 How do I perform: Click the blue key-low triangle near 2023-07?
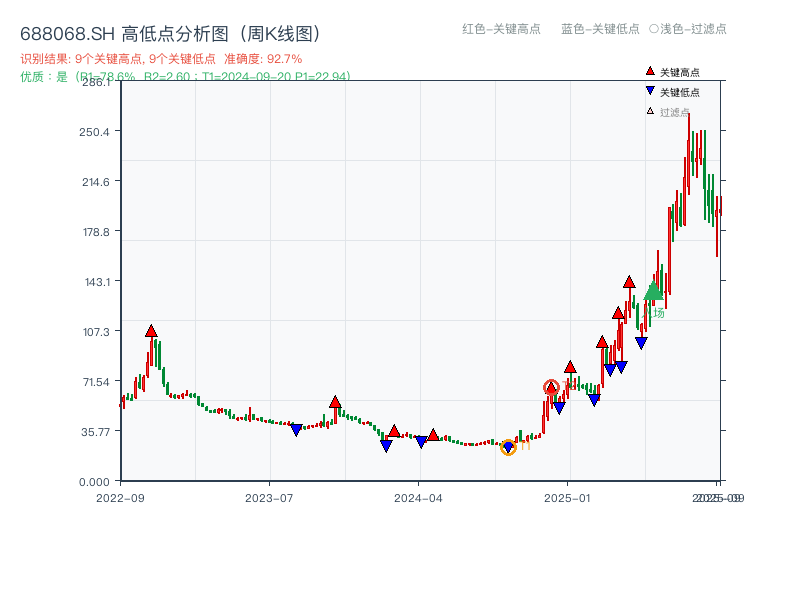(298, 430)
